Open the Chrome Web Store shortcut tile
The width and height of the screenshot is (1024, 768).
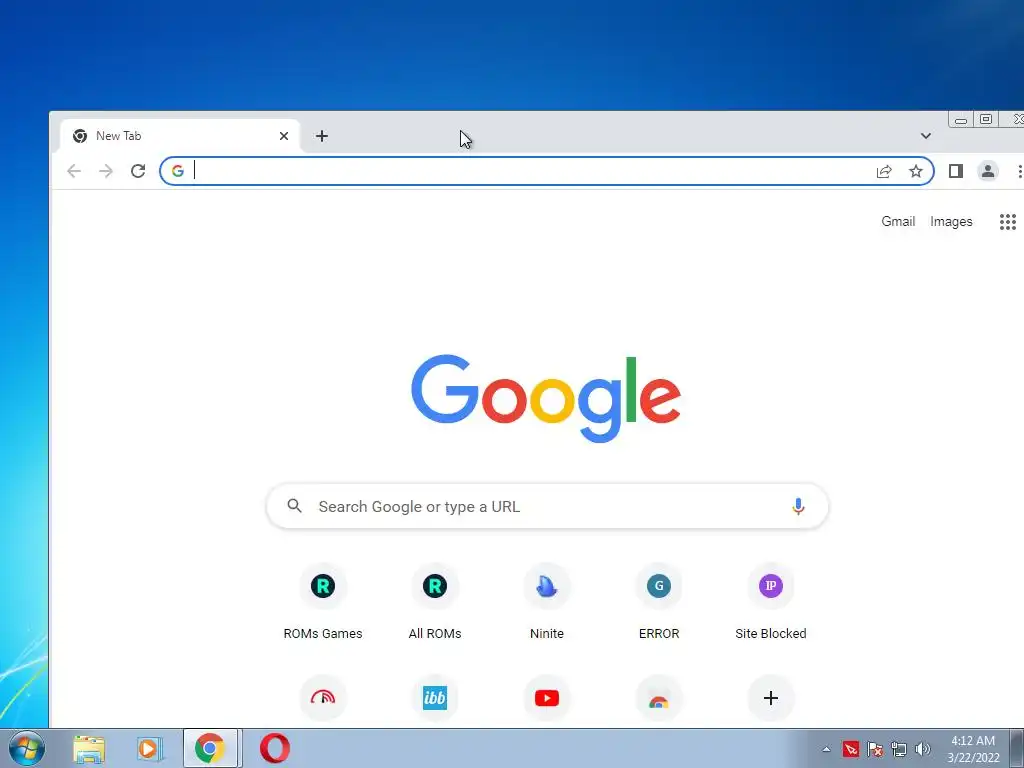point(659,698)
